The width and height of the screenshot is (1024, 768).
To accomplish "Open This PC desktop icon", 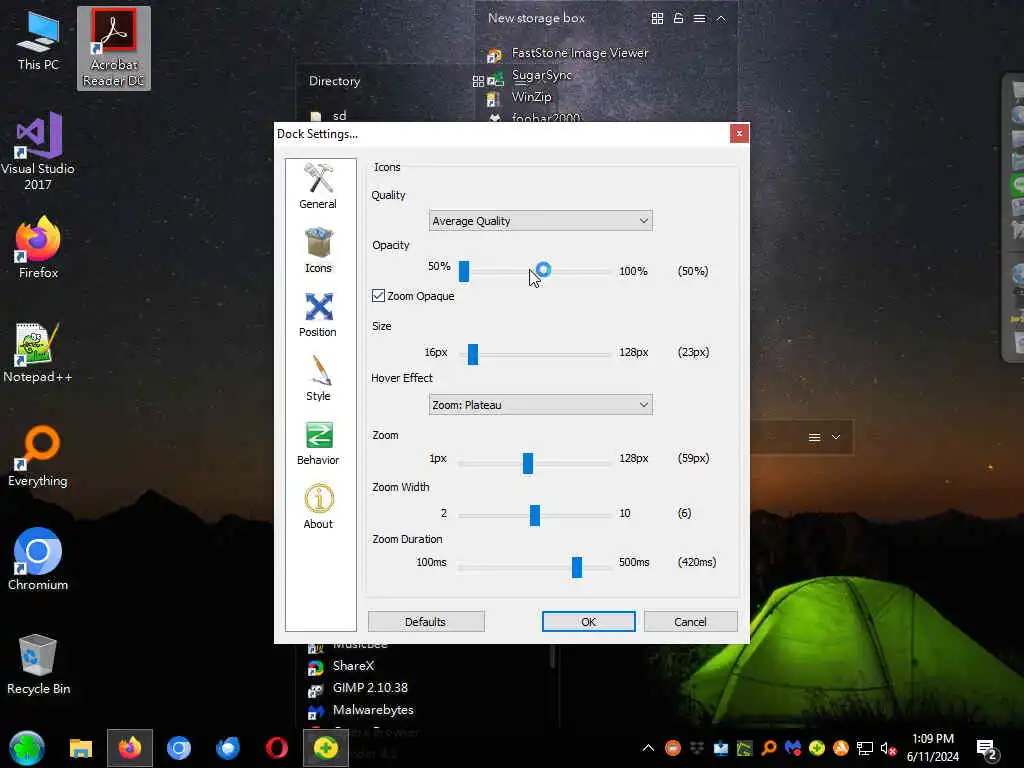I will (38, 41).
